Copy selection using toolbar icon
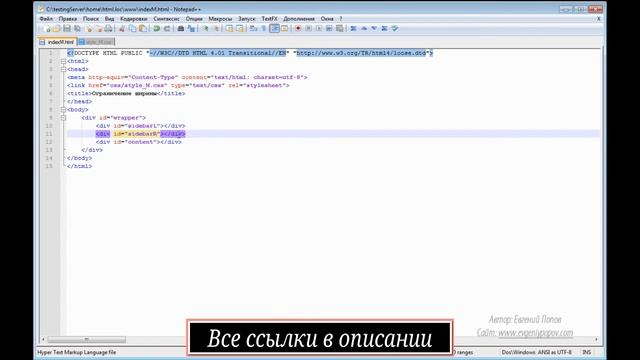The image size is (640, 360). [132, 29]
